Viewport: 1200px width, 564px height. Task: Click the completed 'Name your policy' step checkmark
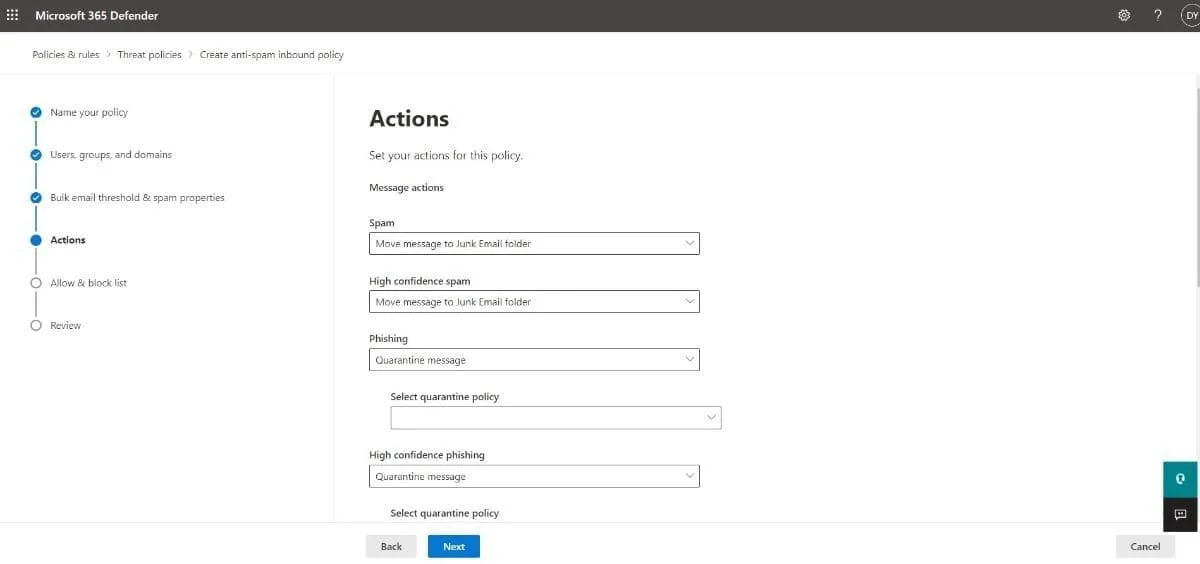click(36, 112)
